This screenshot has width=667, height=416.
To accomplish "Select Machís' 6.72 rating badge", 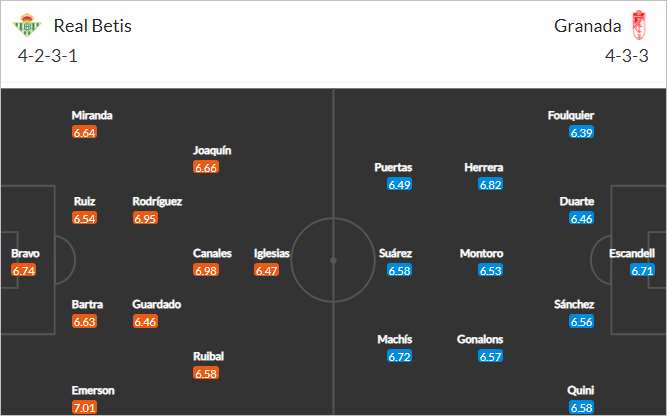I will coord(399,356).
